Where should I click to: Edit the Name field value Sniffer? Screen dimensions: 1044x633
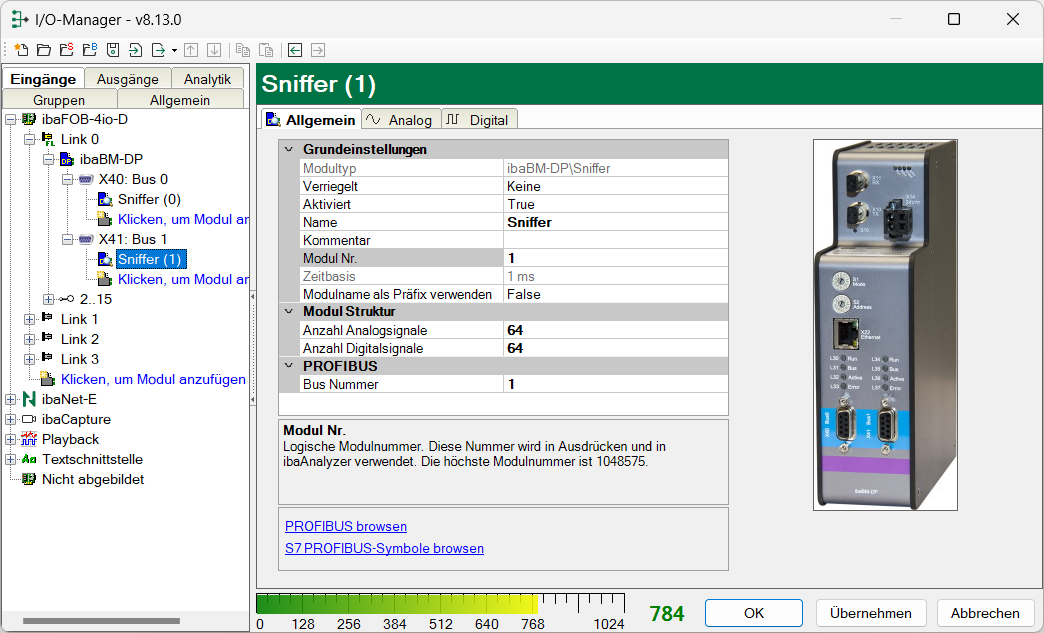point(615,222)
